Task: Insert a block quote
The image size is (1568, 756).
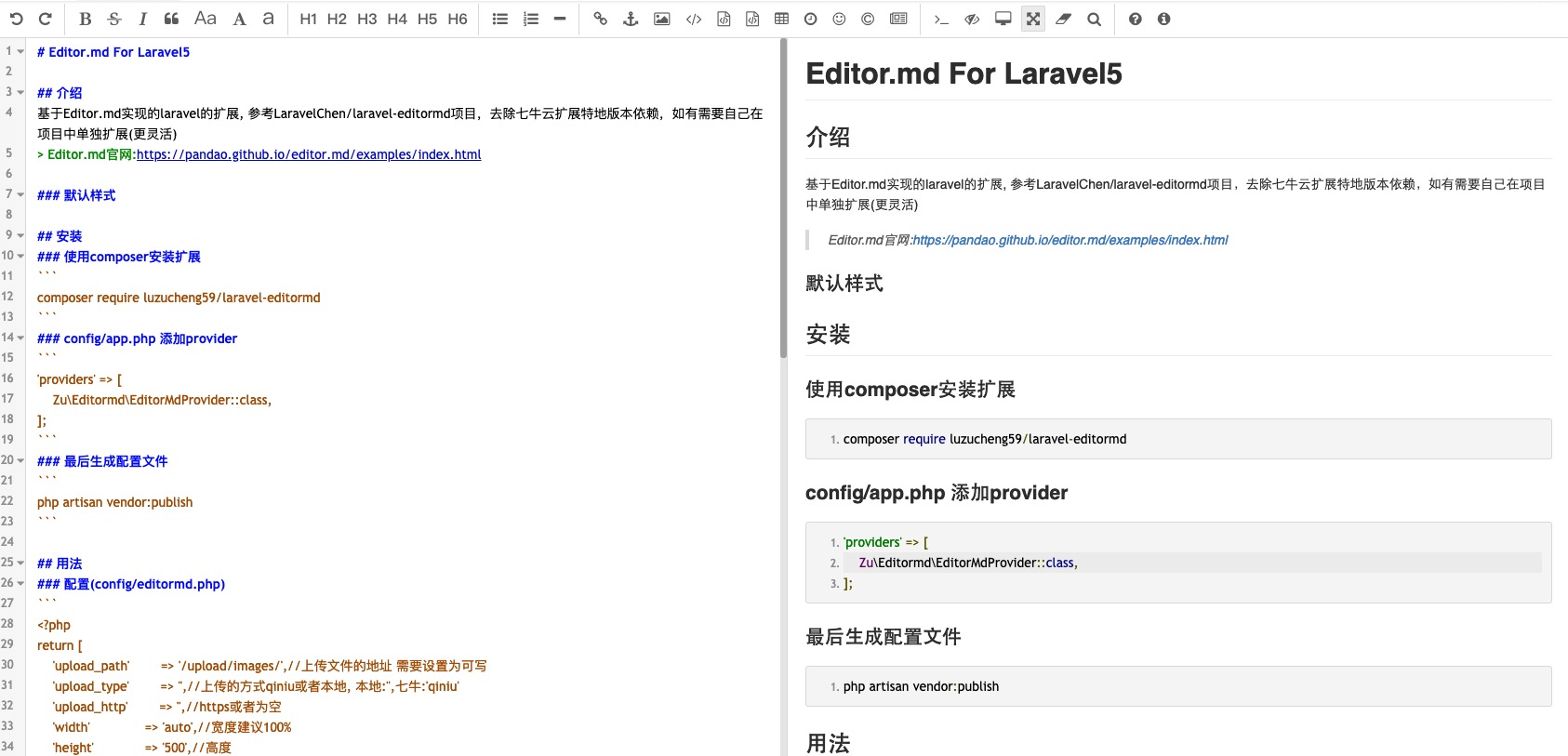Action: pos(171,19)
